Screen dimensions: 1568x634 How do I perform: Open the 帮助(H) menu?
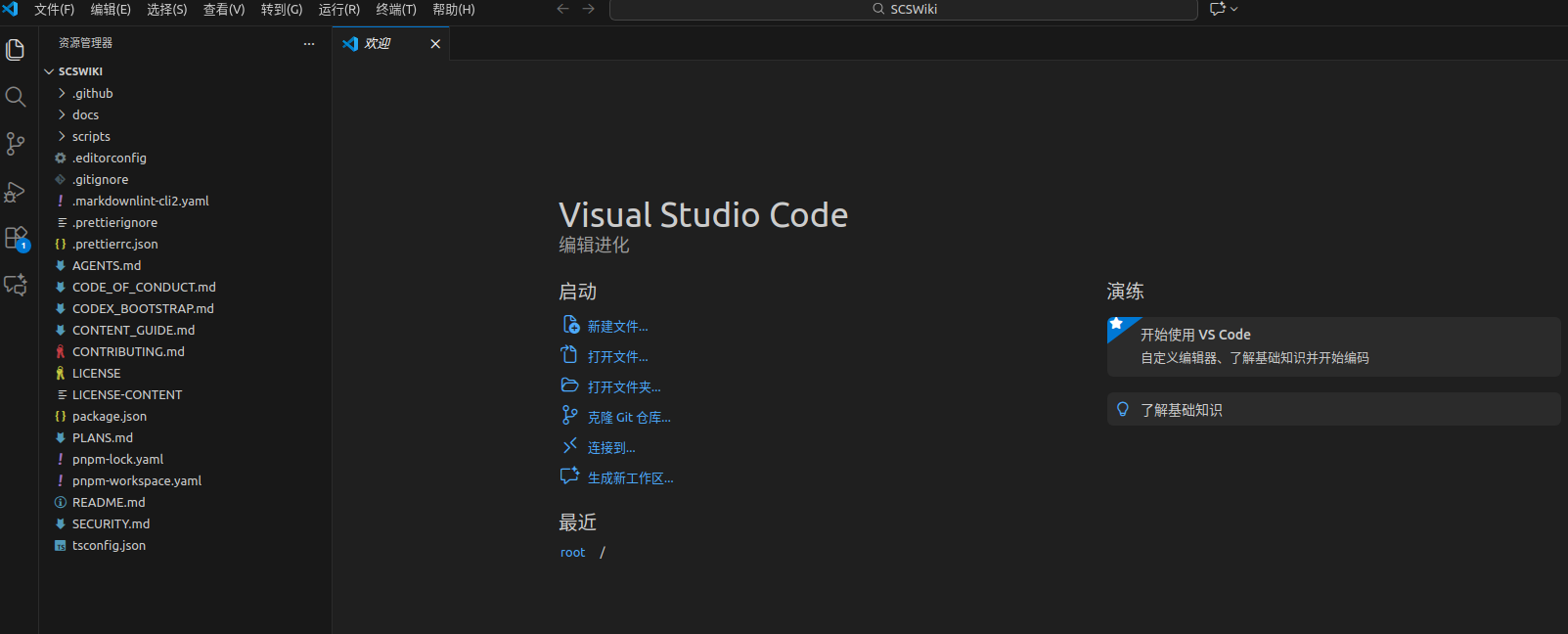(x=454, y=9)
